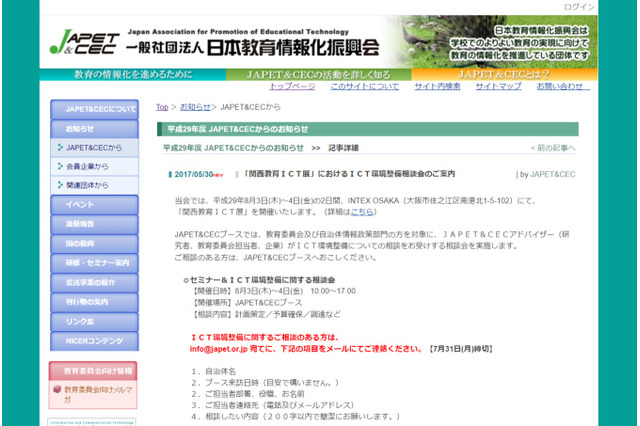Open the 教育委員会向けメルマガ link
640x426 pixels.
tap(98, 395)
